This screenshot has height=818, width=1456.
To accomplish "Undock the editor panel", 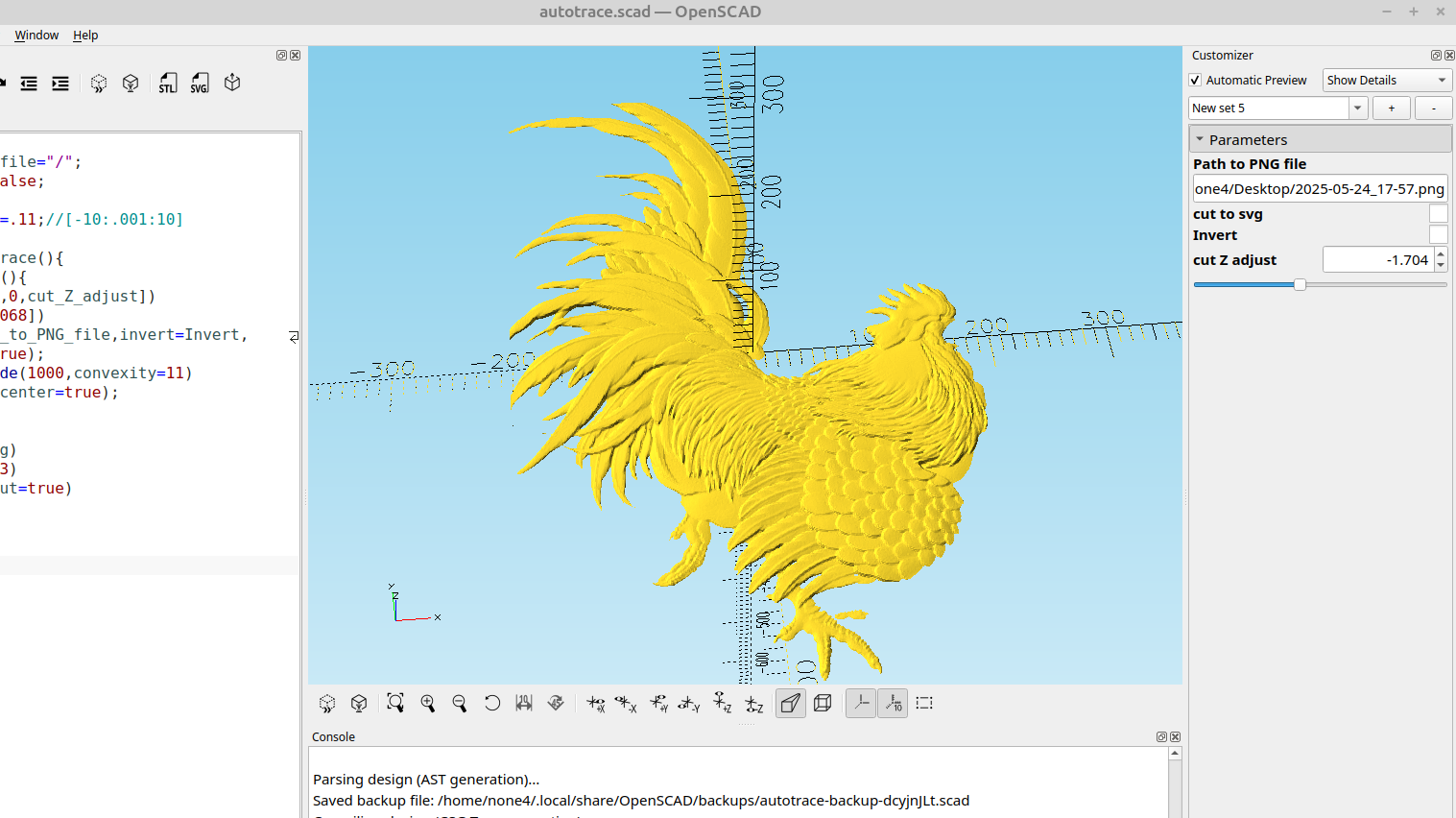I will (281, 56).
